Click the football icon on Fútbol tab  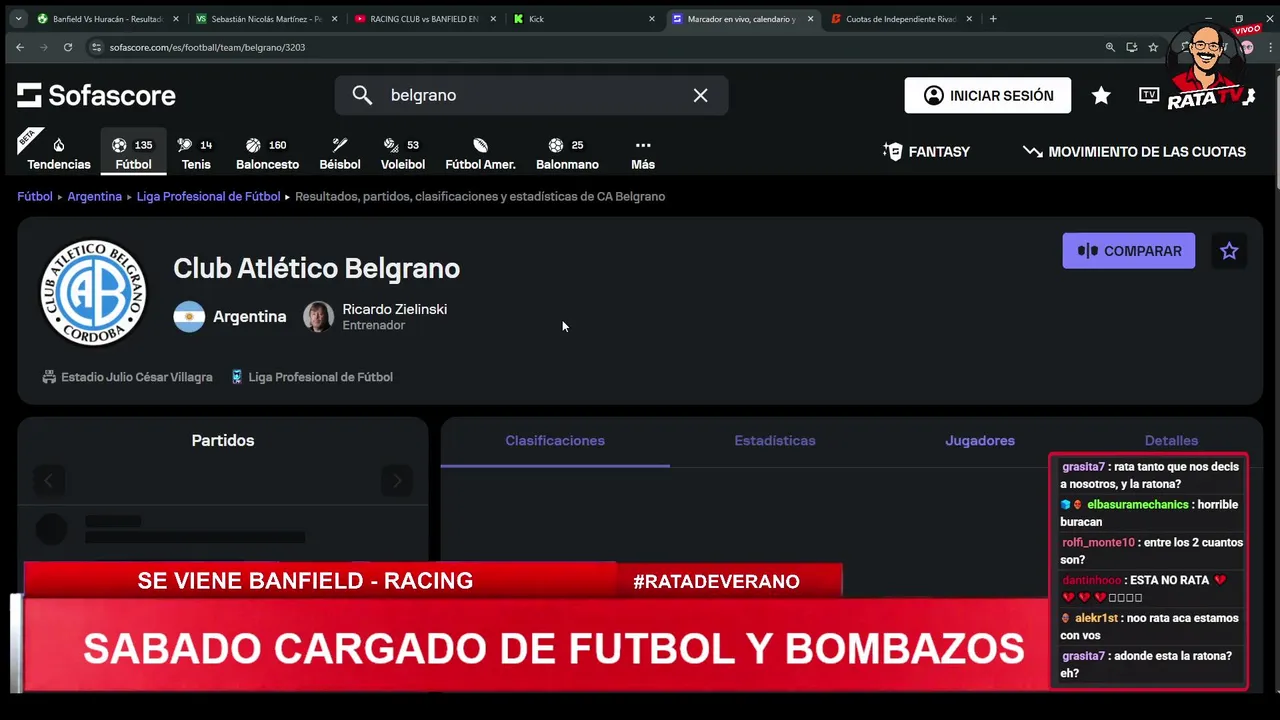click(119, 145)
